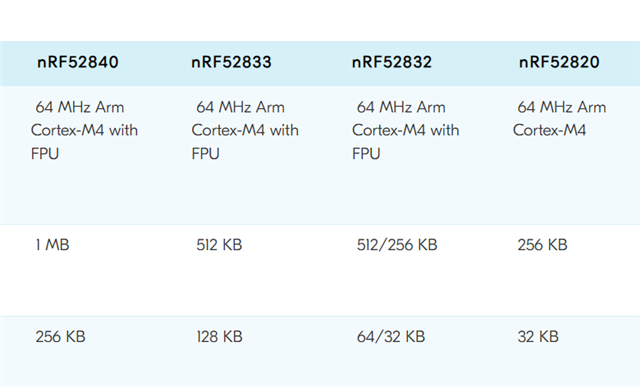Click the word FPU in nRF52832 column
This screenshot has width=640, height=387.
point(366,154)
